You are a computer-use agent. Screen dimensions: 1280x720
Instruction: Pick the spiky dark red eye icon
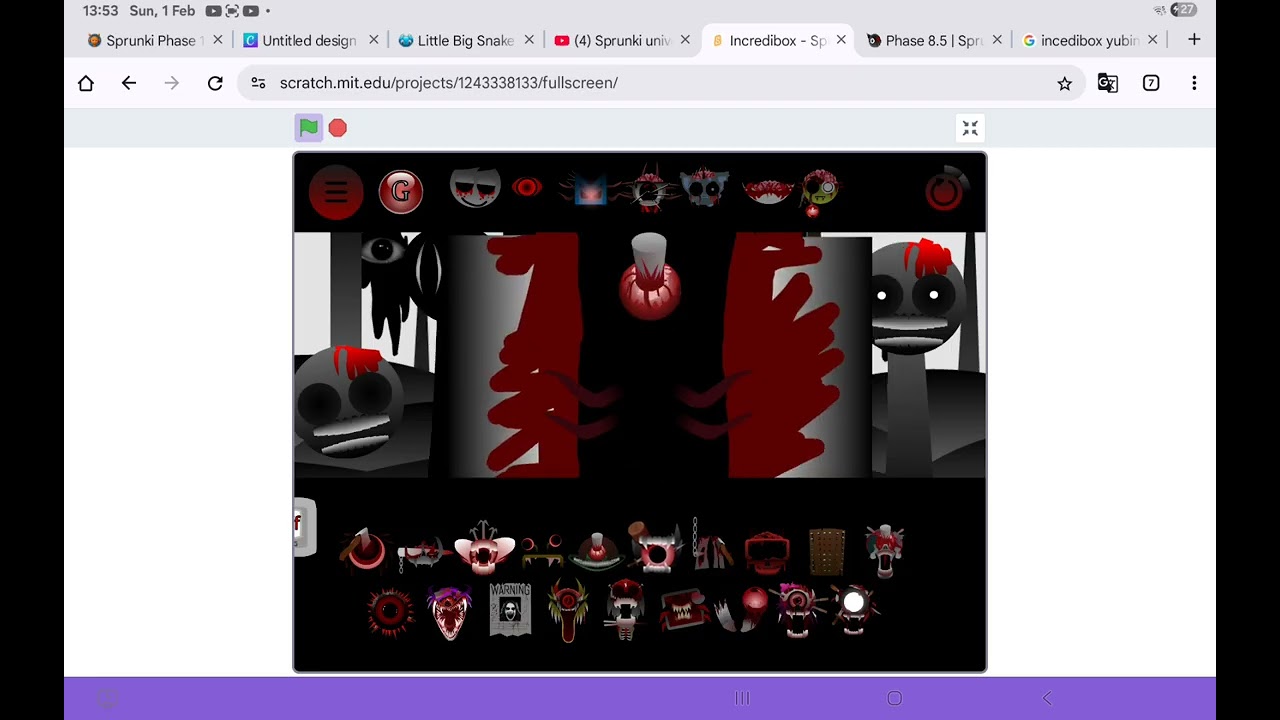click(390, 611)
